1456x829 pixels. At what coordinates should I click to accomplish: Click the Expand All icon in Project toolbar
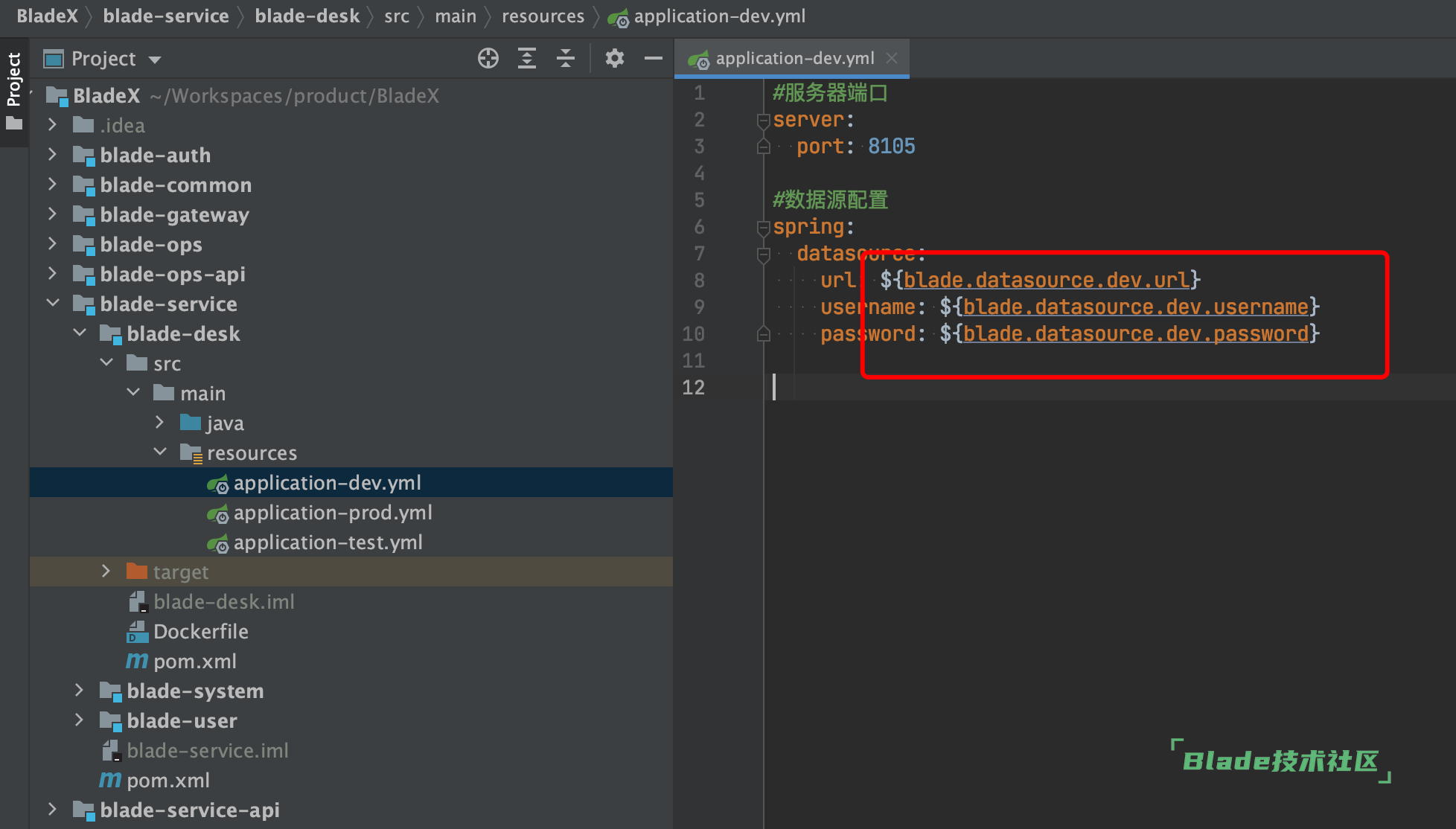coord(527,58)
